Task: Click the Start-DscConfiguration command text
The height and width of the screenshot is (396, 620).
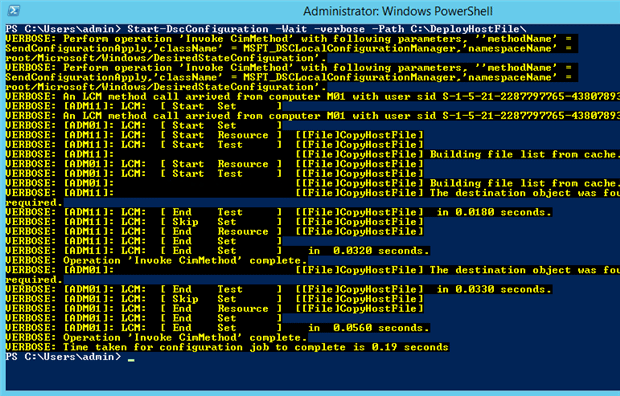Action: (x=198, y=29)
